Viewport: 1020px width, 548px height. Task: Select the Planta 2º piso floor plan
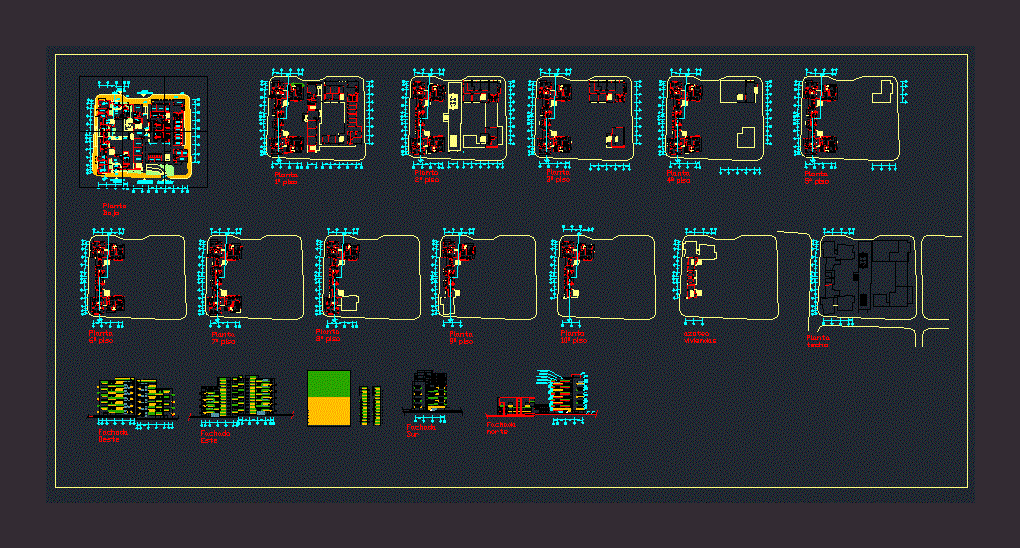point(459,117)
